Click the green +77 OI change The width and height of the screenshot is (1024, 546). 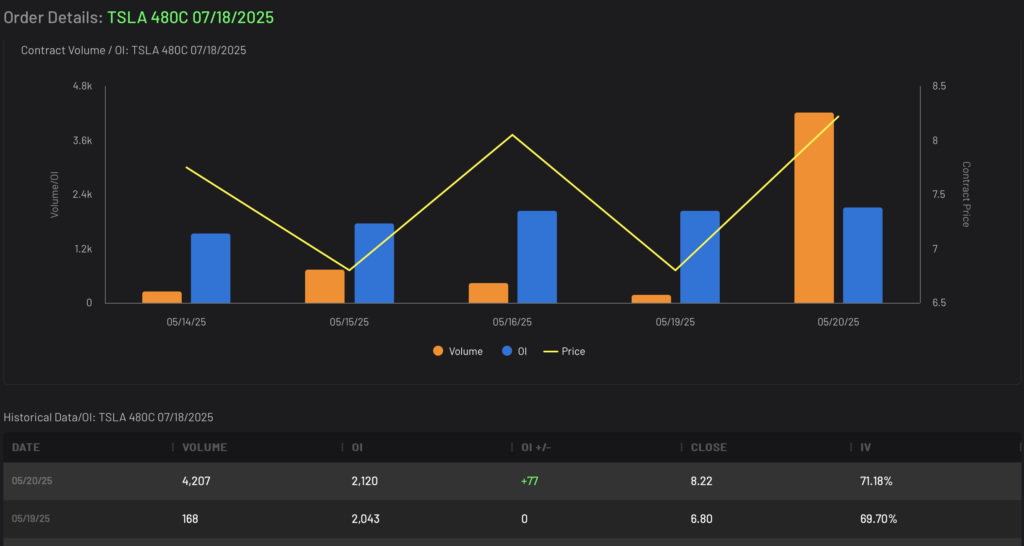pos(530,481)
